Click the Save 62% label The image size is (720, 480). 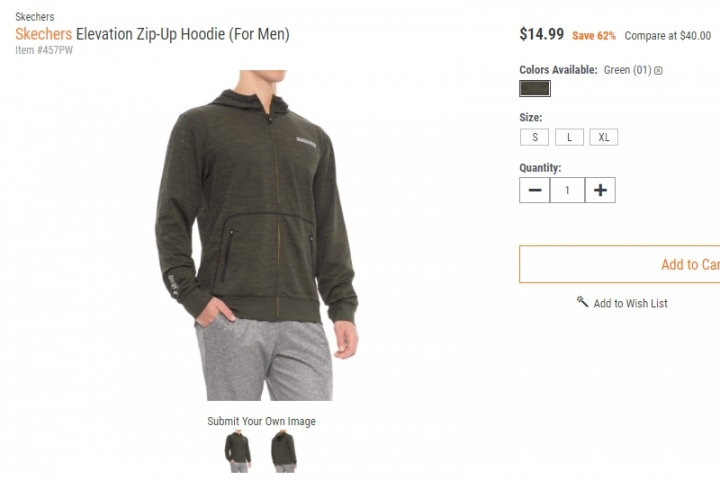594,36
